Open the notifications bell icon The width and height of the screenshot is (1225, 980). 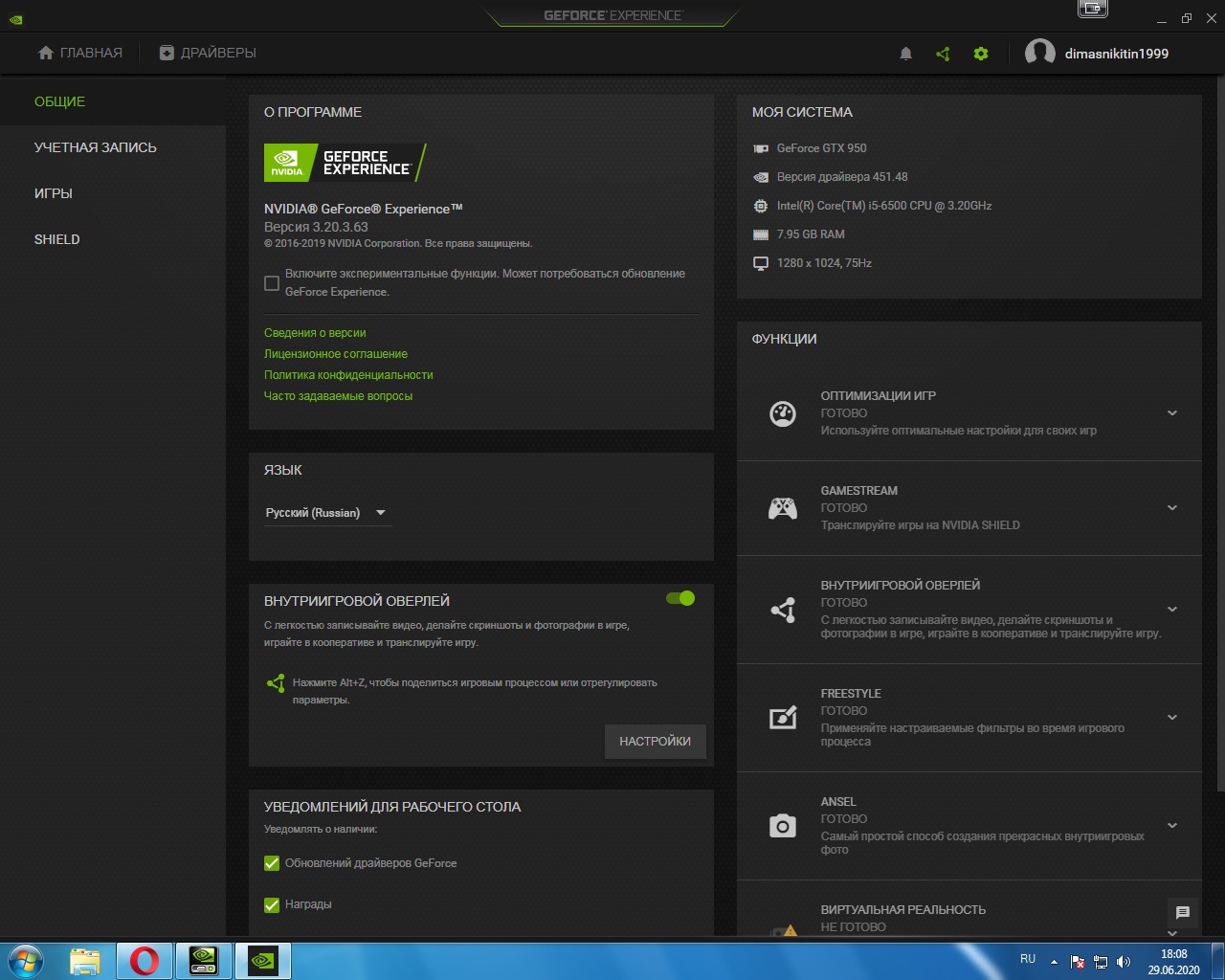[905, 54]
